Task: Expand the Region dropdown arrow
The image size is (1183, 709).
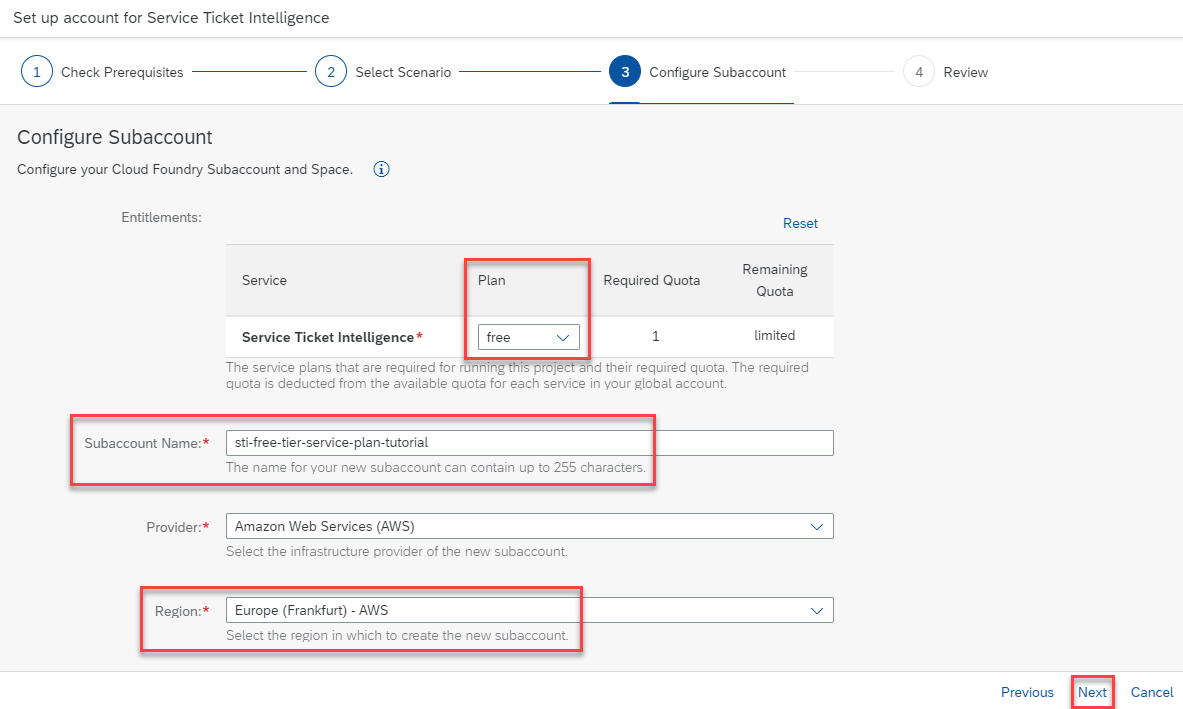Action: coord(816,610)
